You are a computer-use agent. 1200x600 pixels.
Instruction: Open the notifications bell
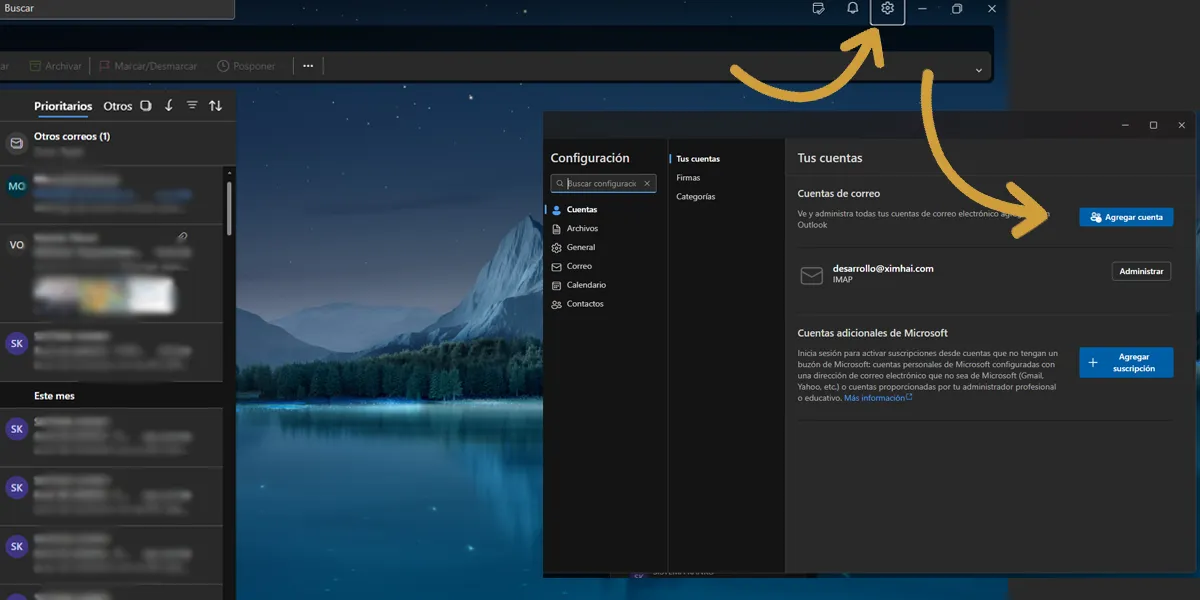click(853, 9)
